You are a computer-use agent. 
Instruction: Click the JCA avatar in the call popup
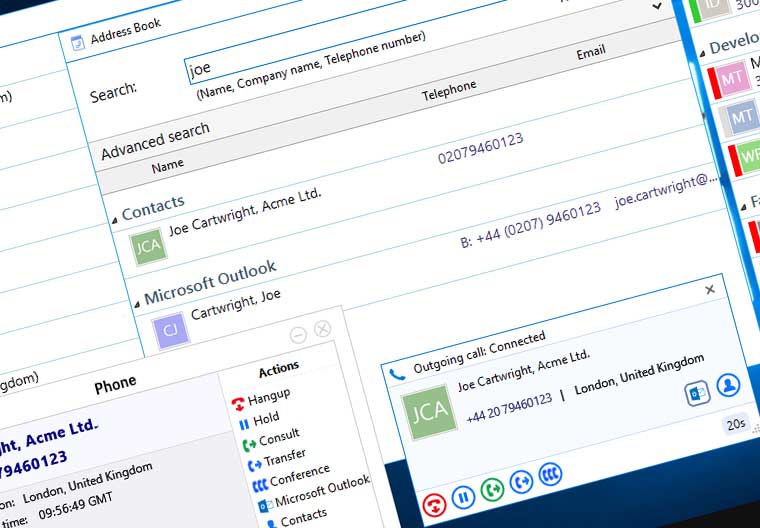point(429,413)
